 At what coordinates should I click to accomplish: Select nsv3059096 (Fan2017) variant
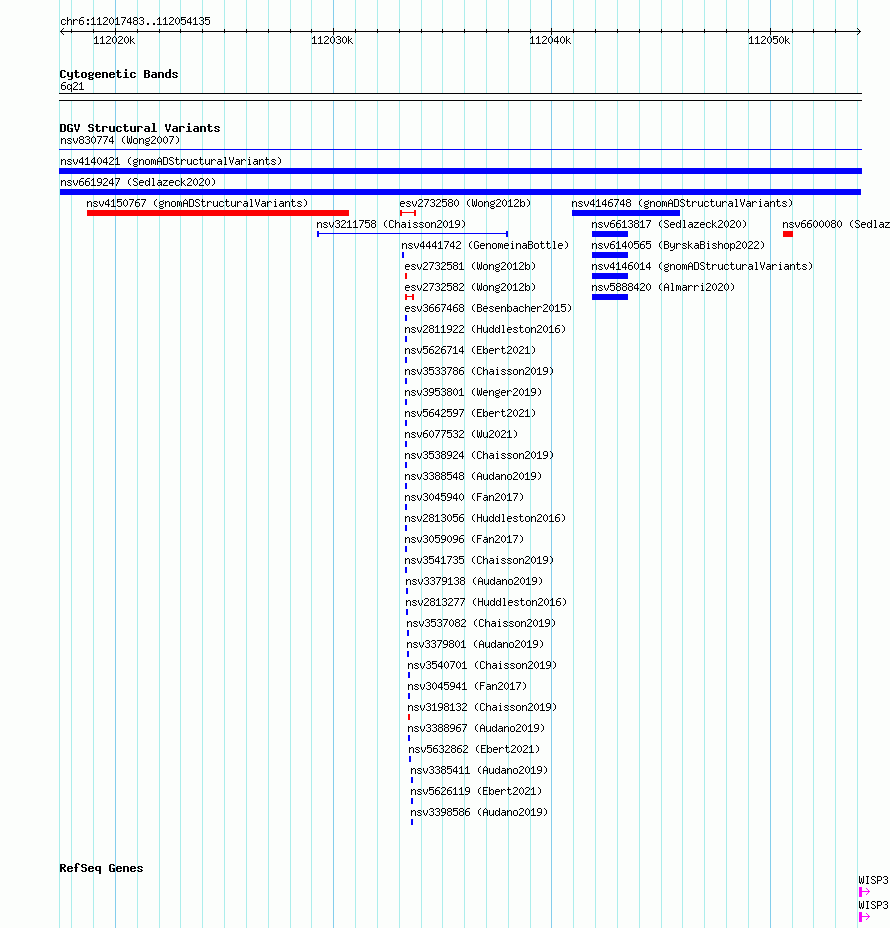point(464,539)
